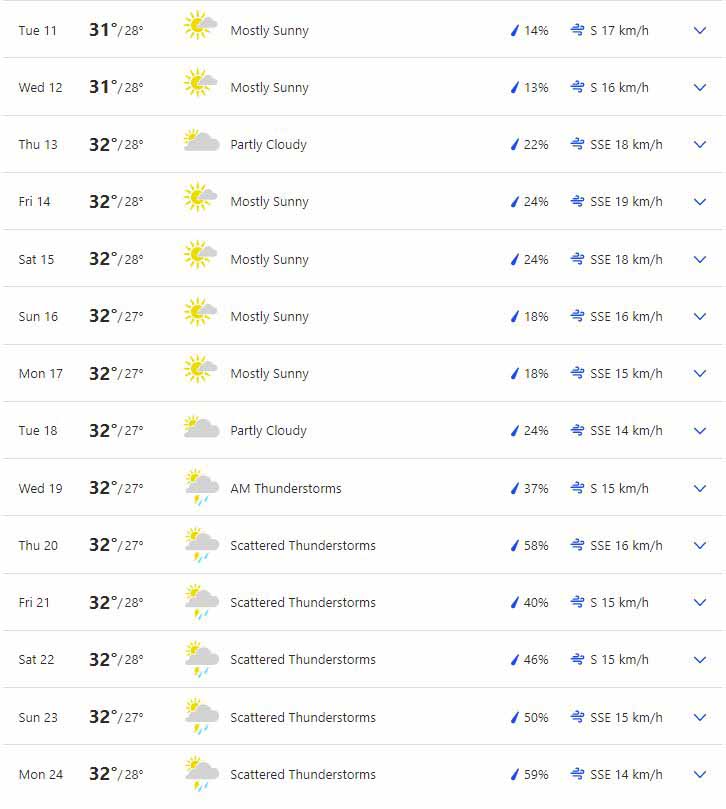Expand the Wed 12 forecast details chevron
726x809 pixels.
tap(700, 88)
